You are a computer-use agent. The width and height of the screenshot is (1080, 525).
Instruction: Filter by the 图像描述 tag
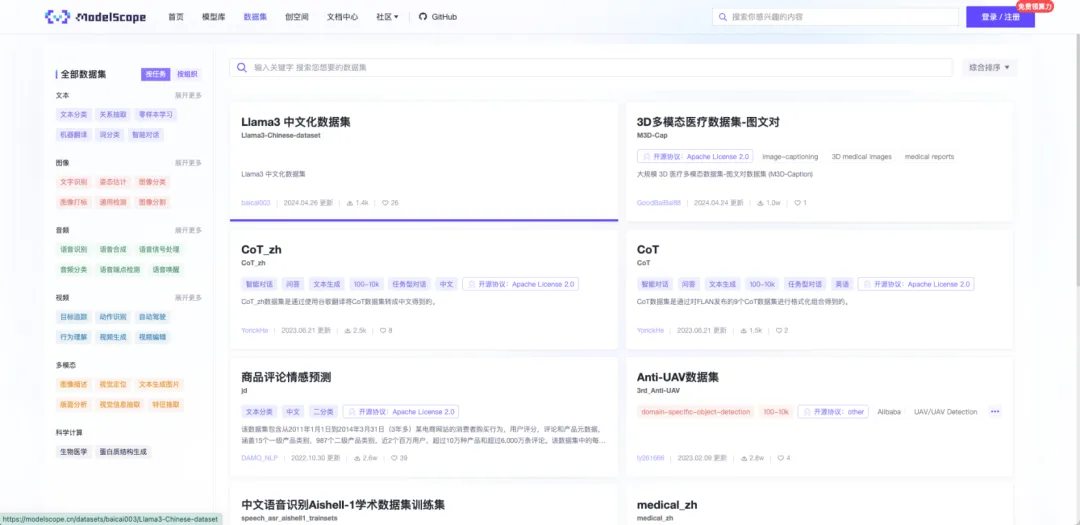click(74, 384)
